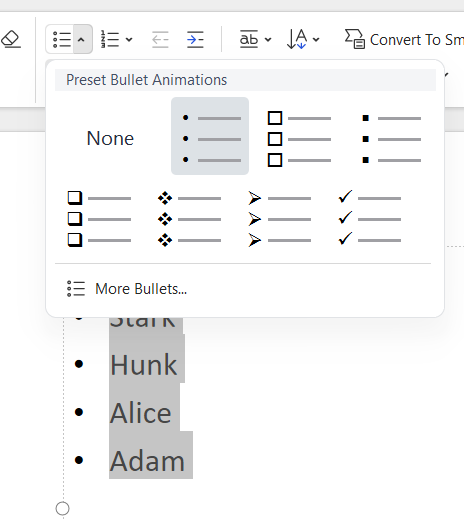This screenshot has height=520, width=464.
Task: Choose the arrowhead bullet preset
Action: click(x=279, y=219)
